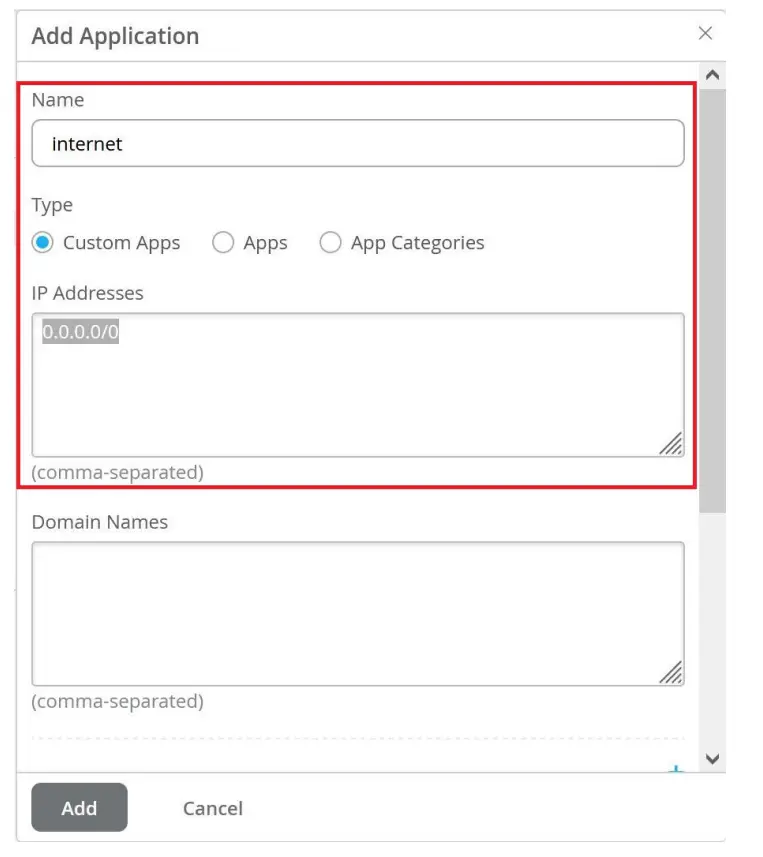Click the vertical scrollbar thumb
The image size is (763, 857).
click(712, 300)
